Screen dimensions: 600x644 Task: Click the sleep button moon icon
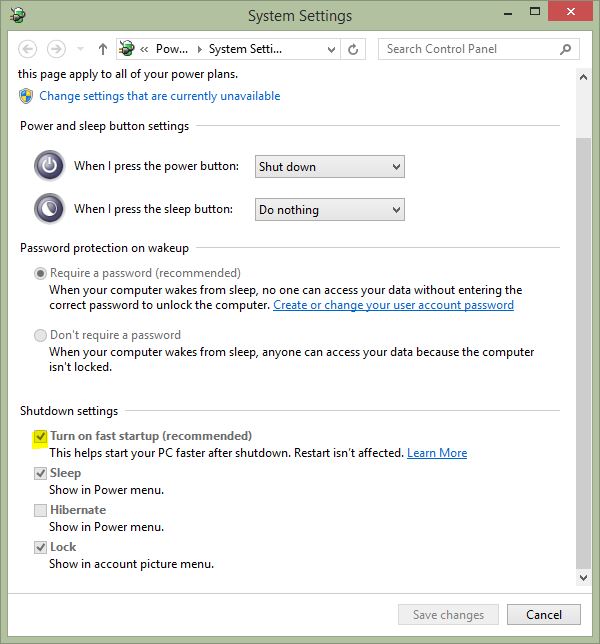(49, 209)
